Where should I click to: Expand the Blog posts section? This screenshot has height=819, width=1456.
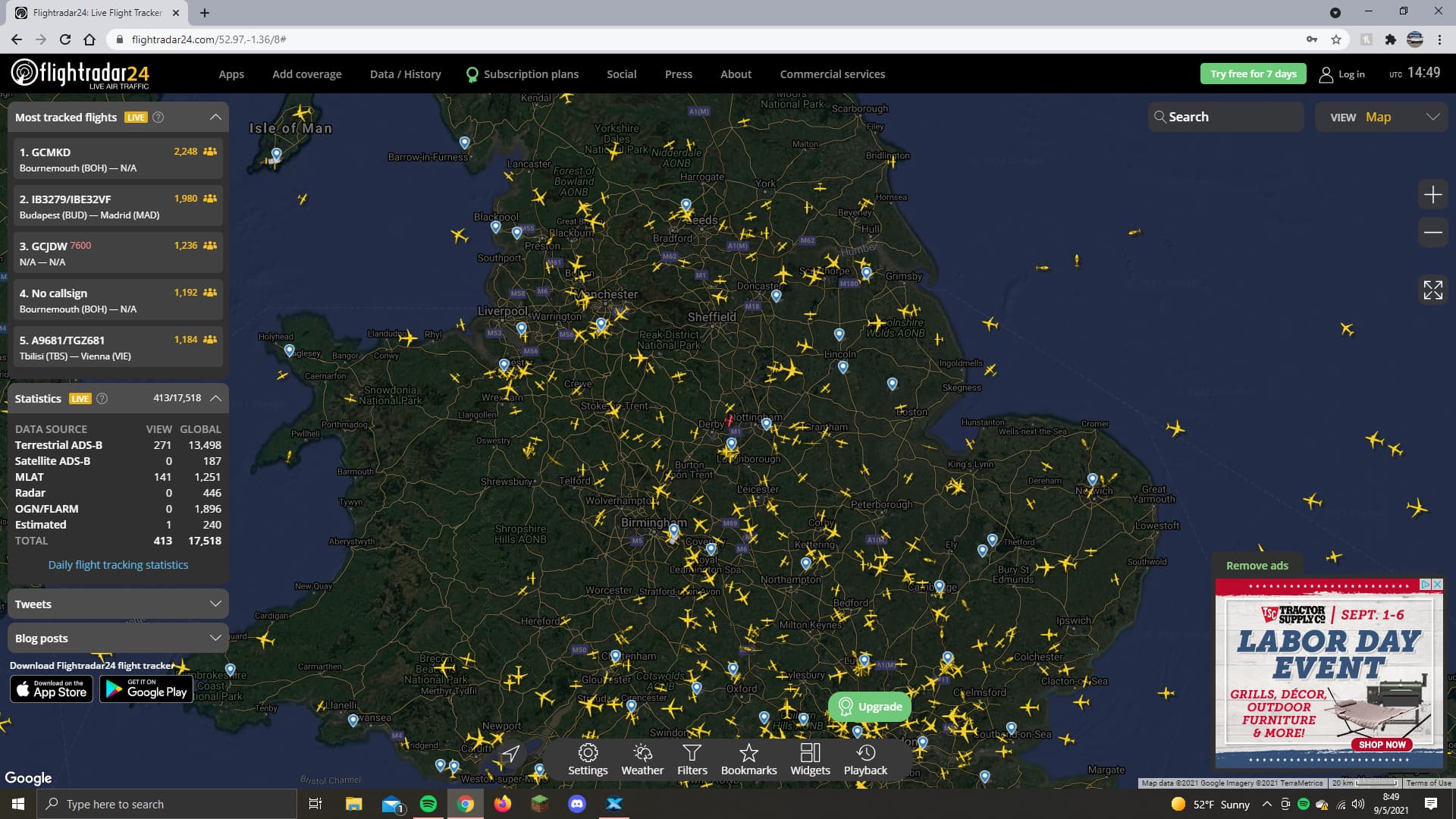click(118, 638)
